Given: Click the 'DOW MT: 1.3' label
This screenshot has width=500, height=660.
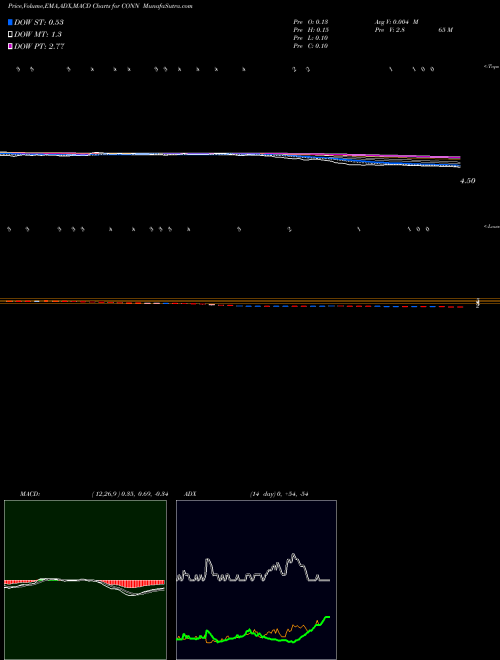Looking at the screenshot, I should pyautogui.click(x=38, y=35).
